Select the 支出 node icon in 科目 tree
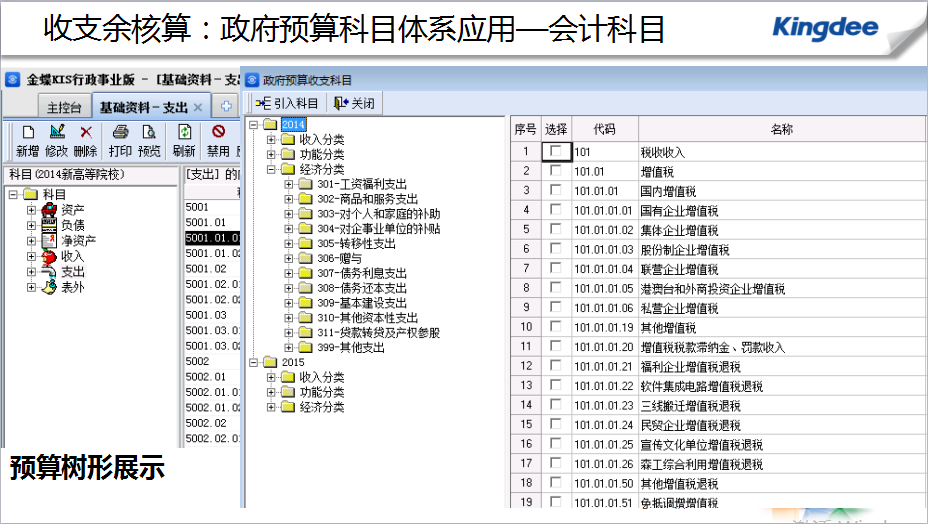Viewport: 928px width, 524px height. [x=49, y=271]
